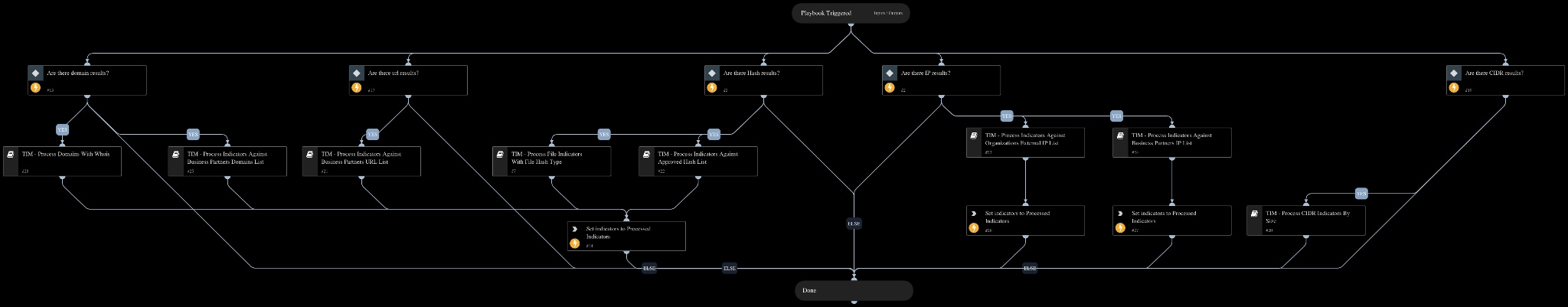Screen dimensions: 1568x307
Task: Open 'TIM - Process Domains With Whois' title
Action: [66, 154]
